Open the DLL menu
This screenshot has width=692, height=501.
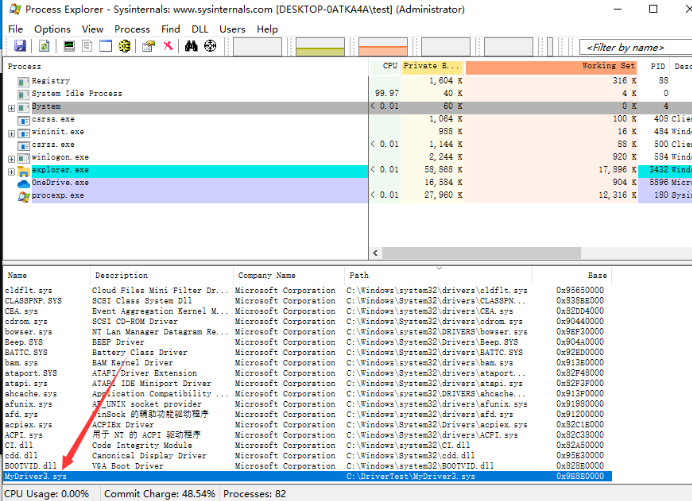point(199,29)
